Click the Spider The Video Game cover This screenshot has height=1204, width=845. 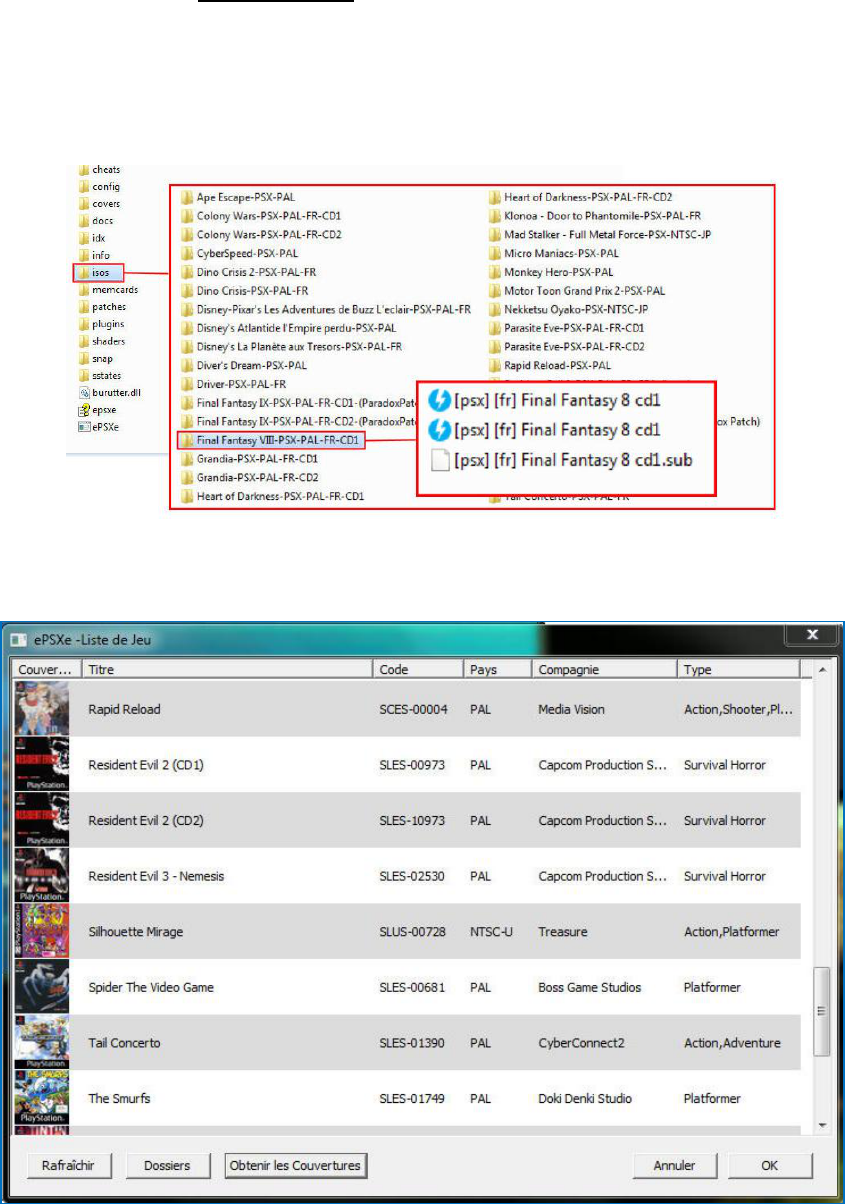click(42, 987)
